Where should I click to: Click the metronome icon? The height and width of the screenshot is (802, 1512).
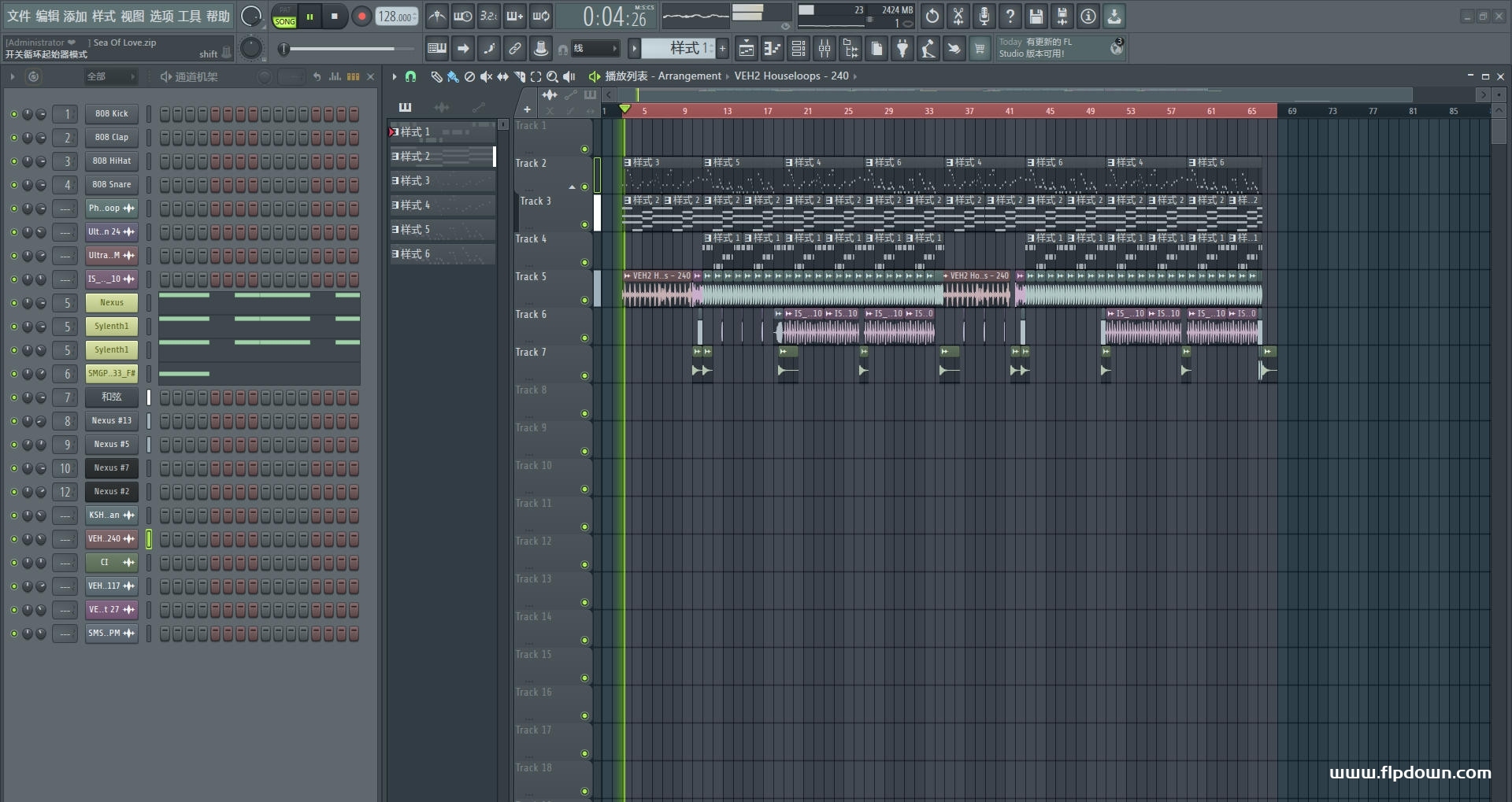437,16
